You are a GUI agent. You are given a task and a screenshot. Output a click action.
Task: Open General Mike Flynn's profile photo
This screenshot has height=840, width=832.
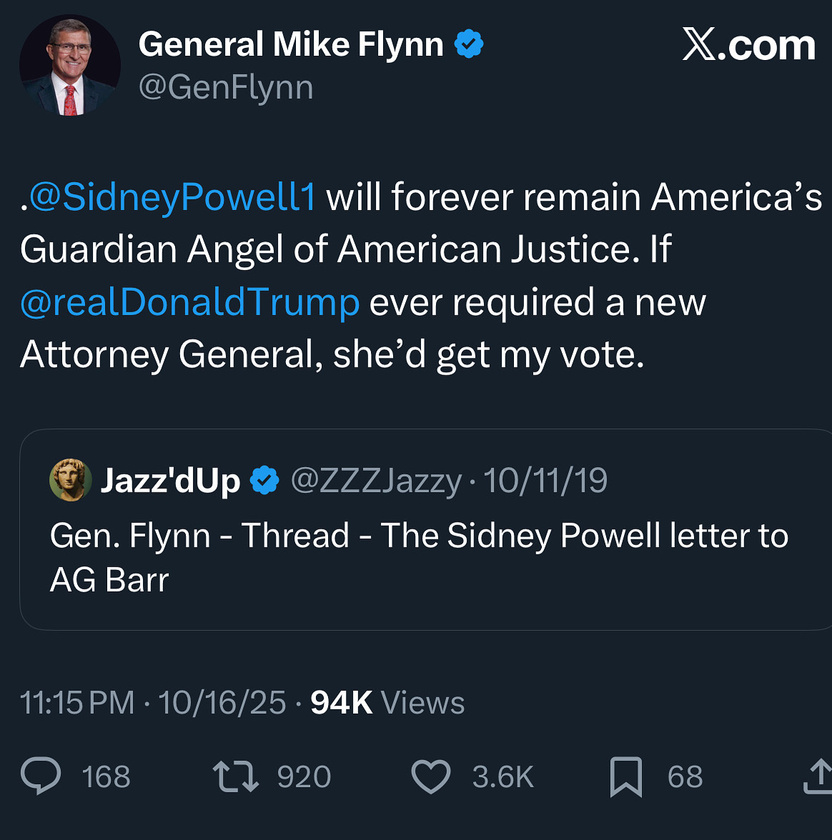(x=70, y=67)
